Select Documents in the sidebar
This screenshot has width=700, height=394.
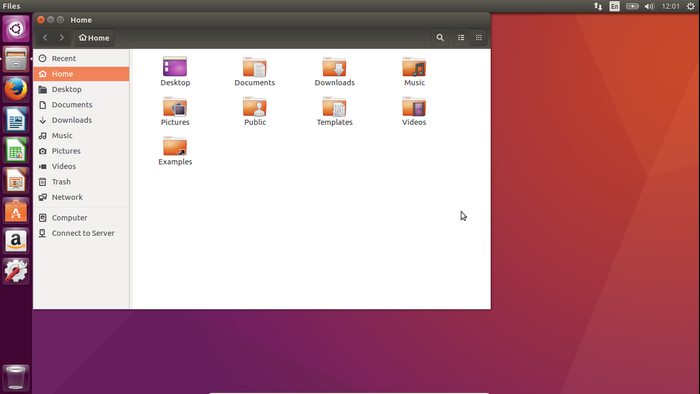click(81, 104)
